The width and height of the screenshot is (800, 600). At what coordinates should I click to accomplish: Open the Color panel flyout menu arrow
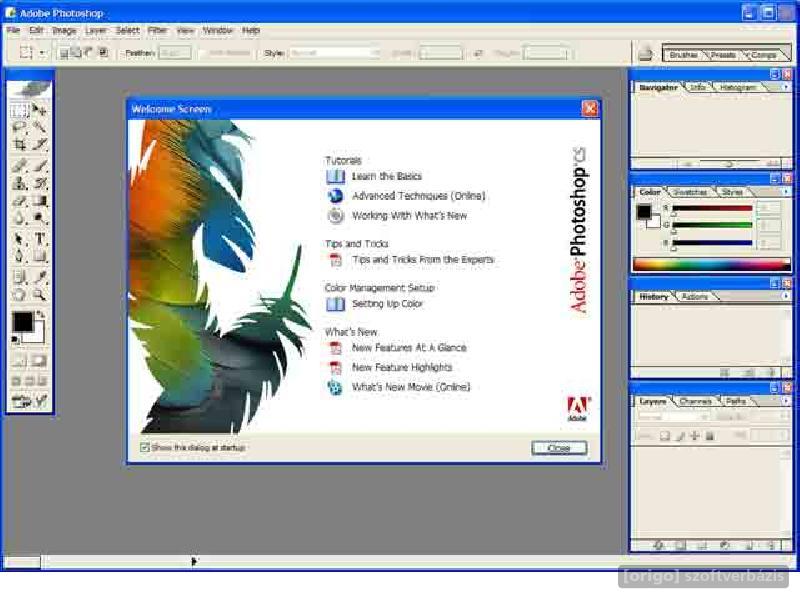point(786,191)
